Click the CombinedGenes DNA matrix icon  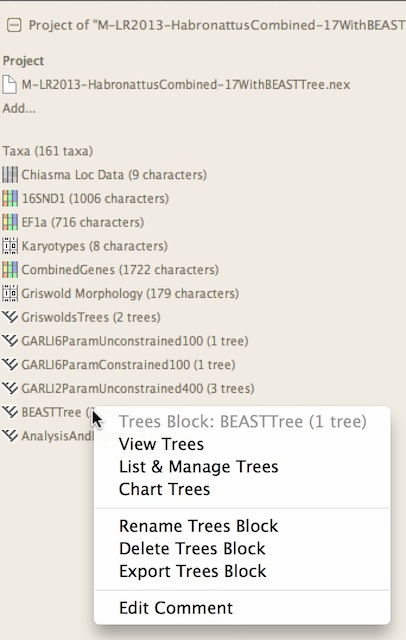pyautogui.click(x=10, y=269)
